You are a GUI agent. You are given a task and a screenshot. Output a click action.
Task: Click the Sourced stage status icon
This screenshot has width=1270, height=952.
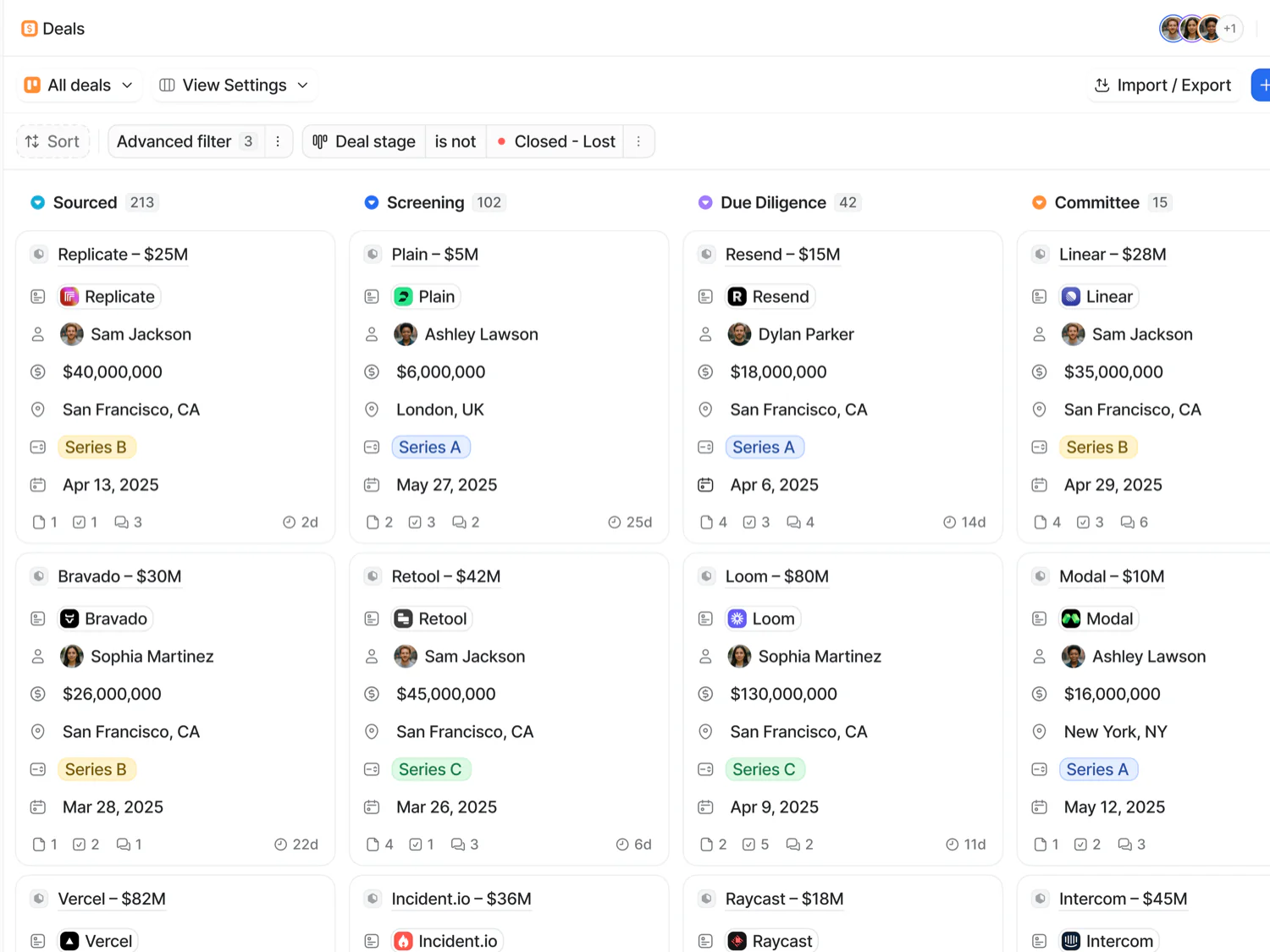(x=38, y=203)
